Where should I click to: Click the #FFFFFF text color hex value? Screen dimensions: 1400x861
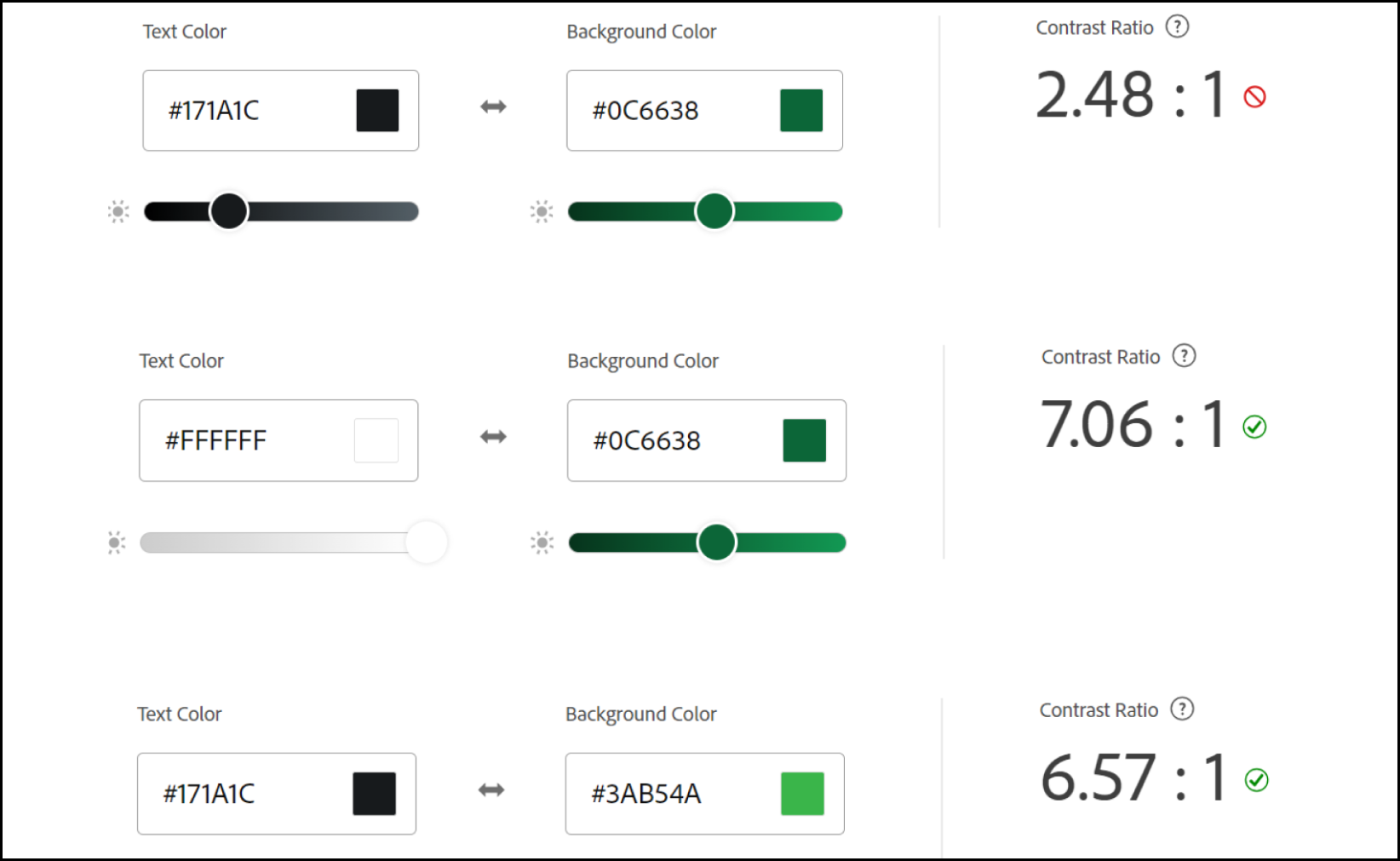215,440
